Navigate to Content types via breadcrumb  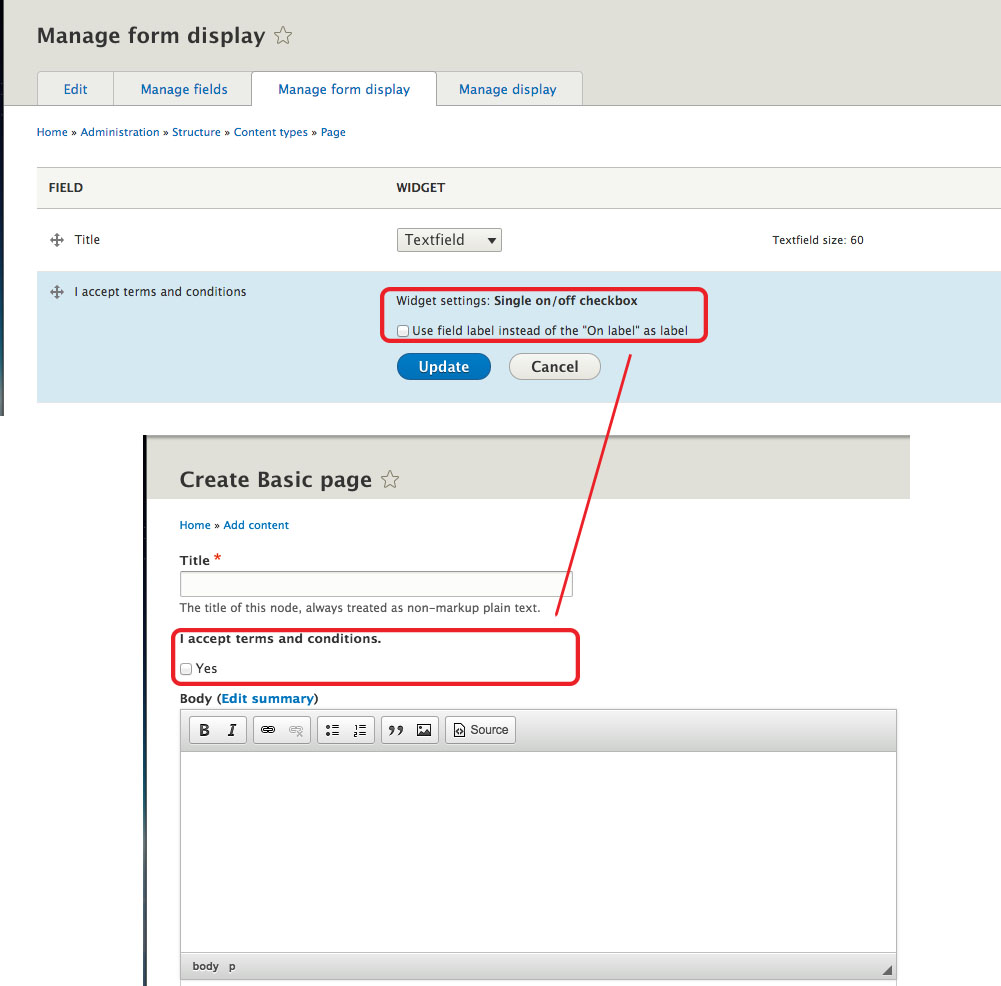[270, 131]
